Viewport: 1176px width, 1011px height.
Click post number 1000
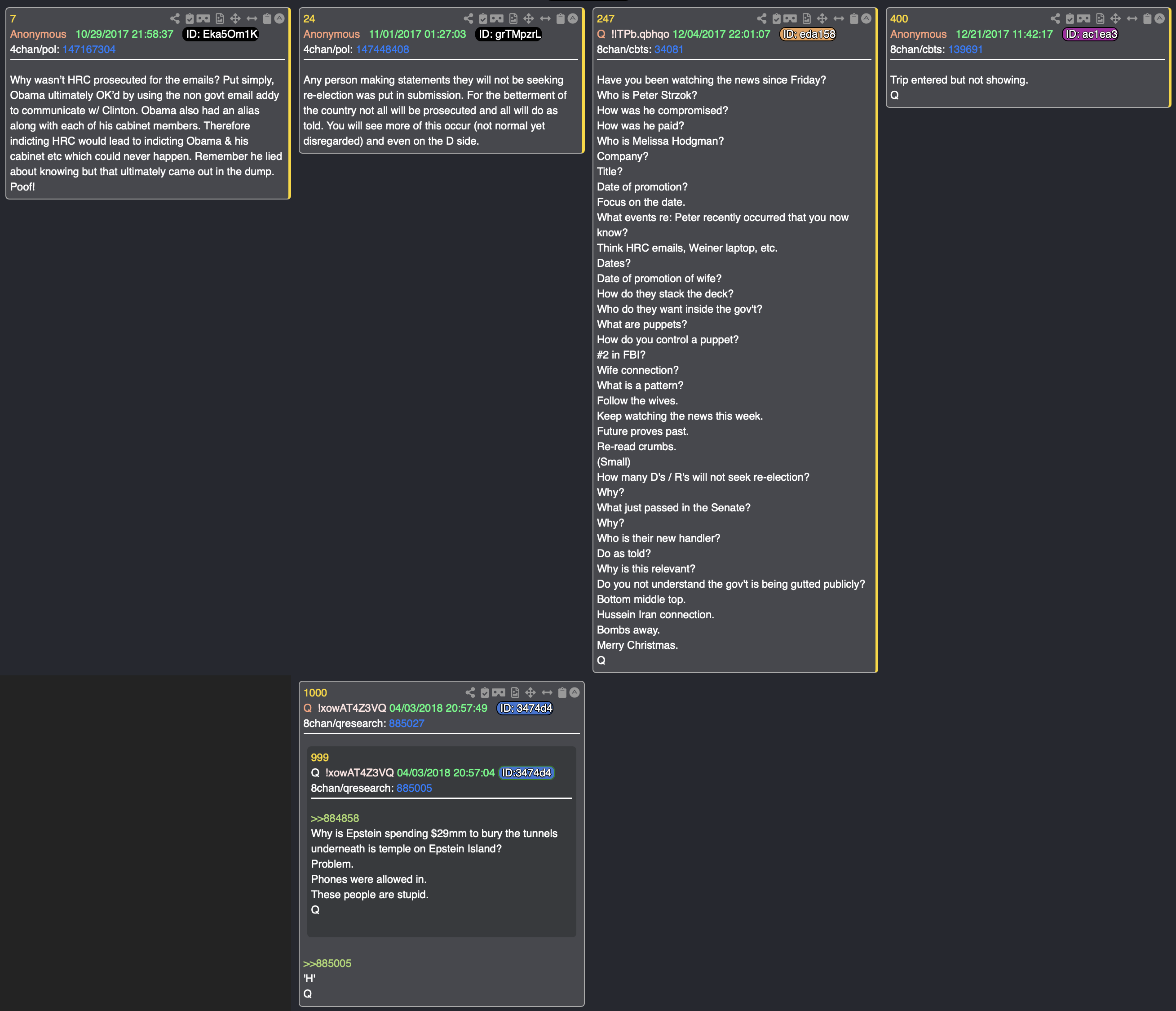point(315,692)
